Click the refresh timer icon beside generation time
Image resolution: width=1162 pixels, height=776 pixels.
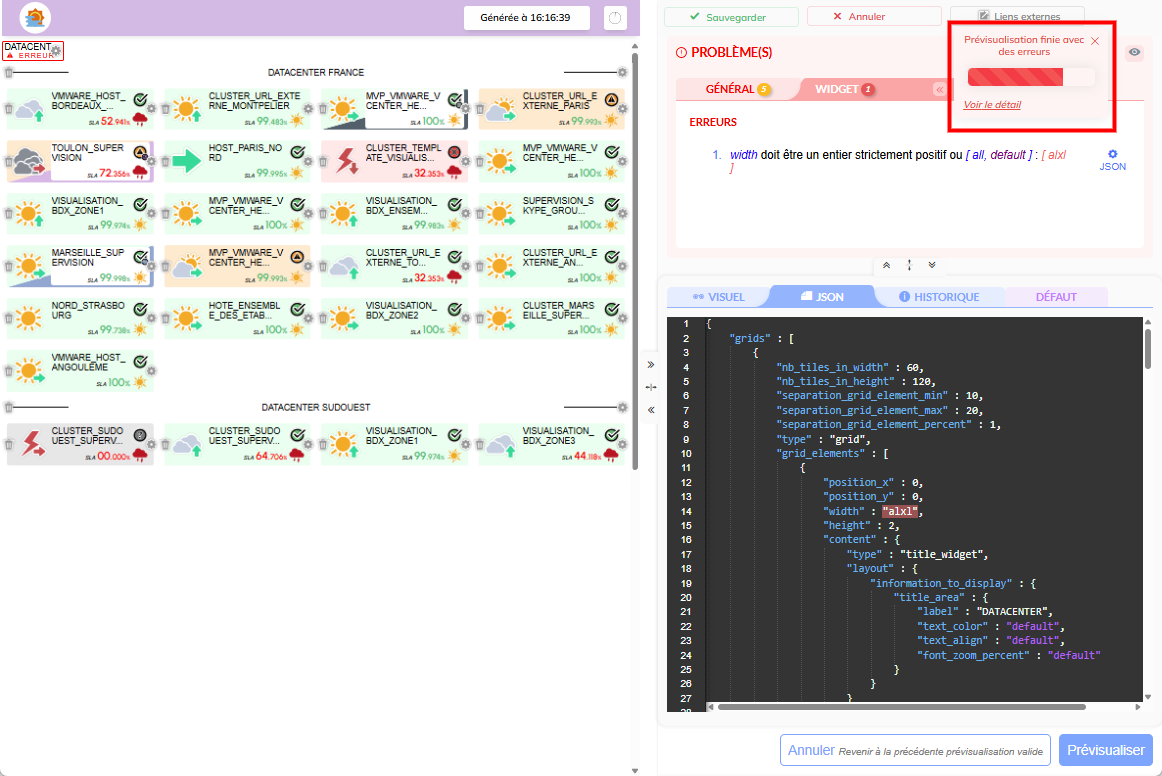point(615,18)
